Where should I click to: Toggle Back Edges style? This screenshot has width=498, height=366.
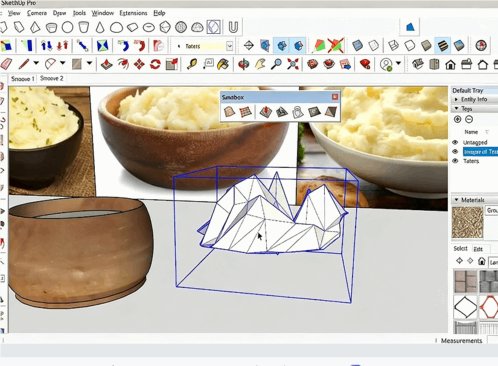[x=374, y=45]
